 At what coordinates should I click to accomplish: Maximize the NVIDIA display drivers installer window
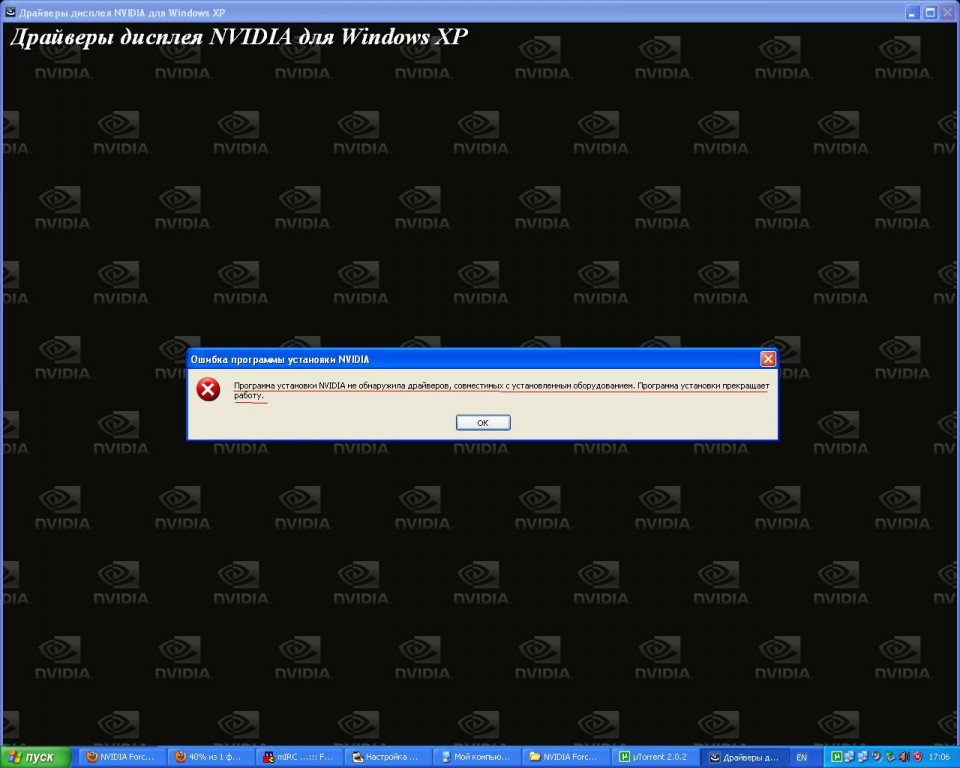(x=930, y=12)
